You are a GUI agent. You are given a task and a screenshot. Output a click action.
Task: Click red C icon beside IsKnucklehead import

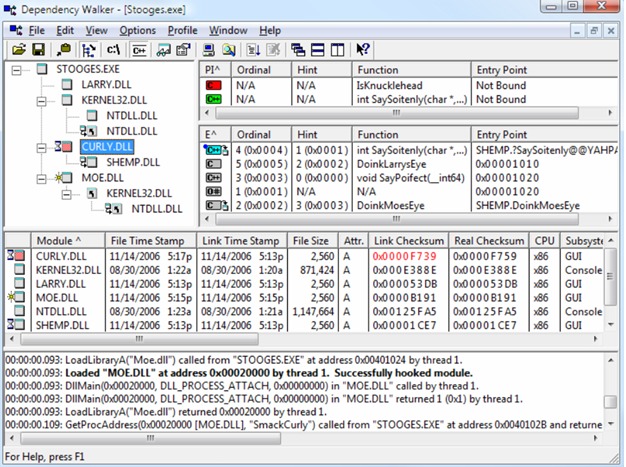tap(214, 85)
